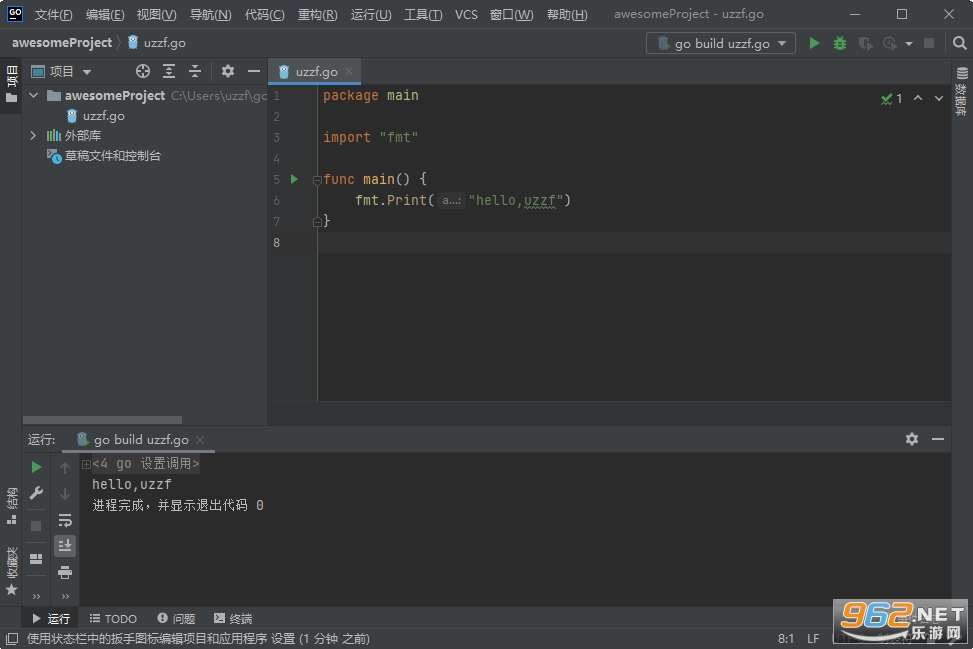The width and height of the screenshot is (973, 649).
Task: Open the Terminal tool window
Action: pos(233,618)
